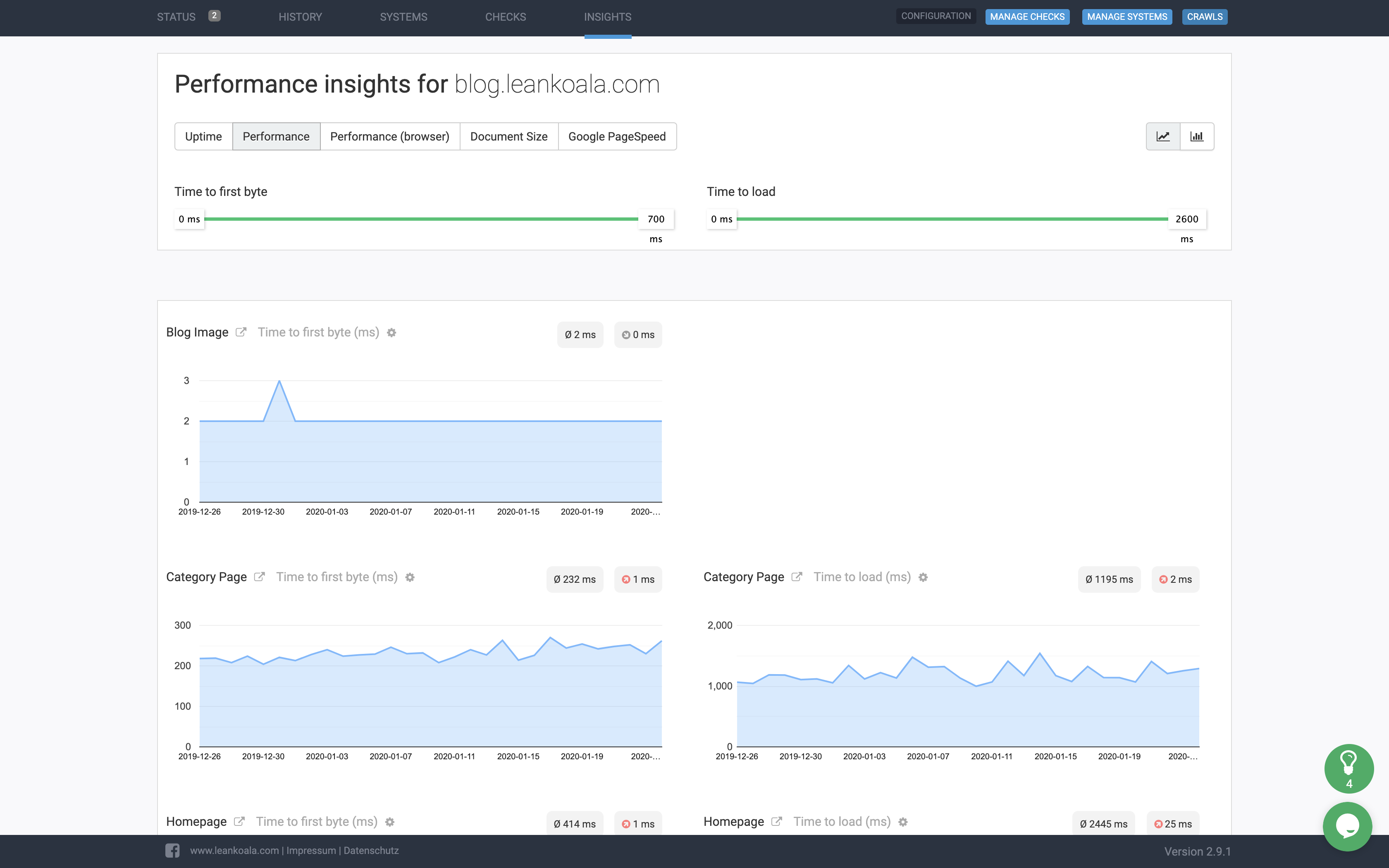Viewport: 1389px width, 868px height.
Task: Open gear for Homepage first byte chart
Action: click(x=390, y=822)
